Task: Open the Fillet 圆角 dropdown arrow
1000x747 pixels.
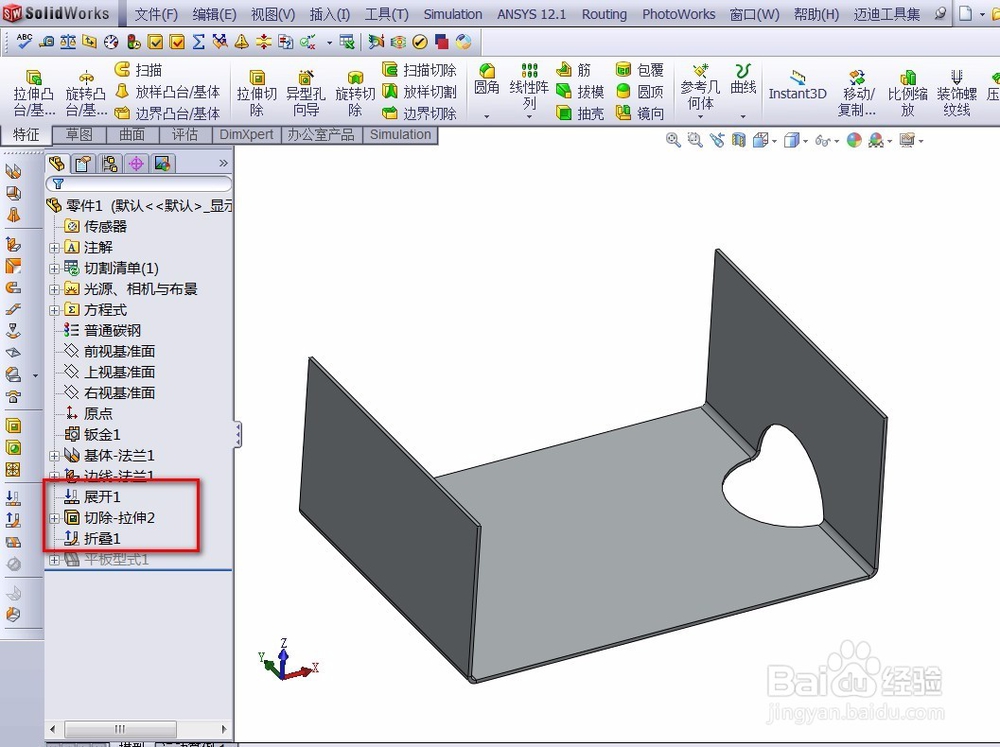Action: (487, 117)
